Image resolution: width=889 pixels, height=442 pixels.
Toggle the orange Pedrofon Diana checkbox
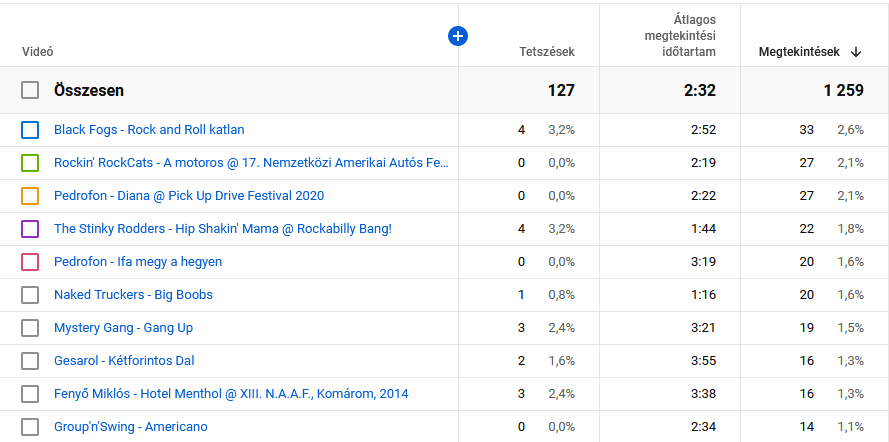[30, 196]
